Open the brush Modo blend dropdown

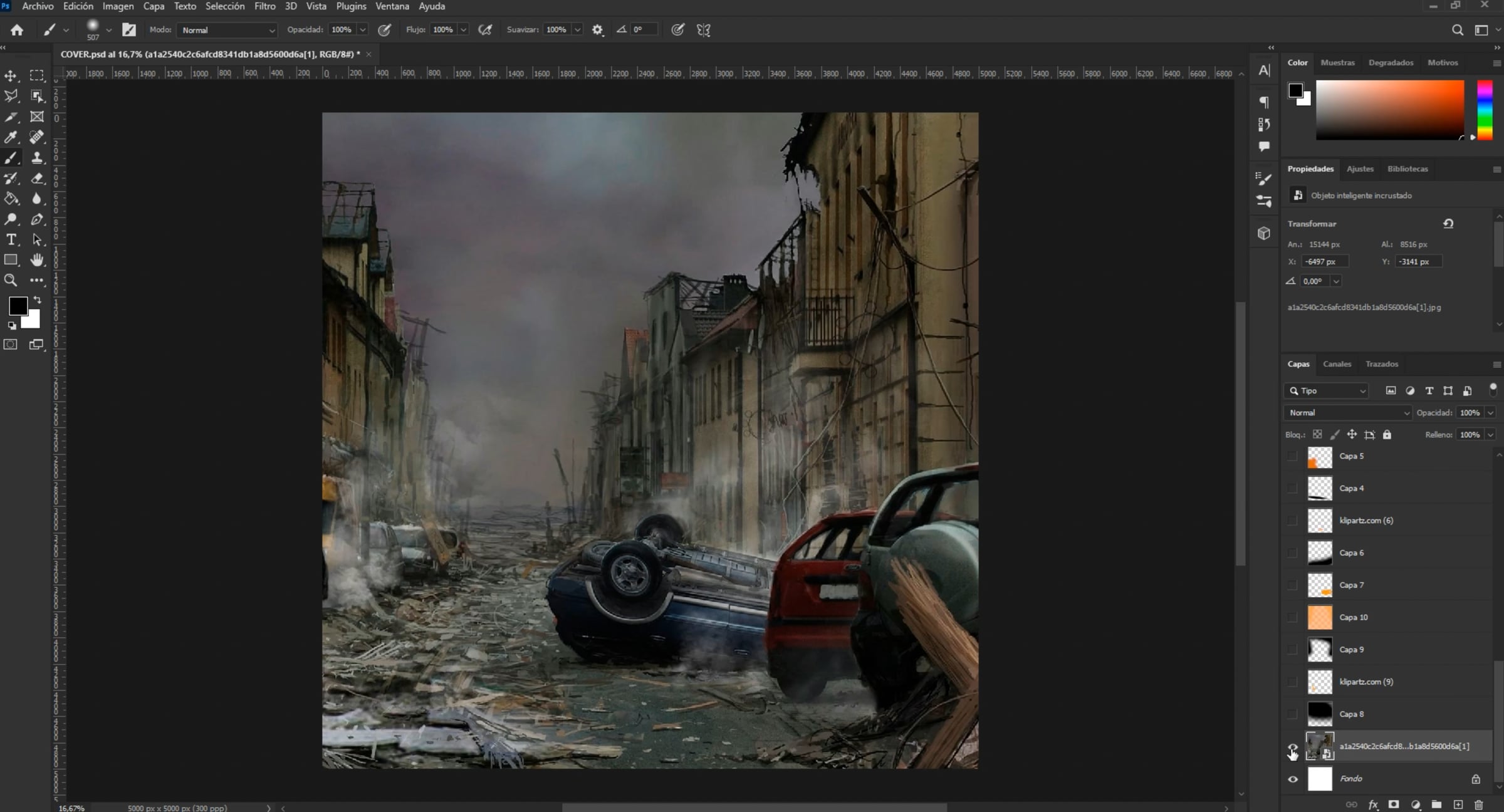coord(227,30)
